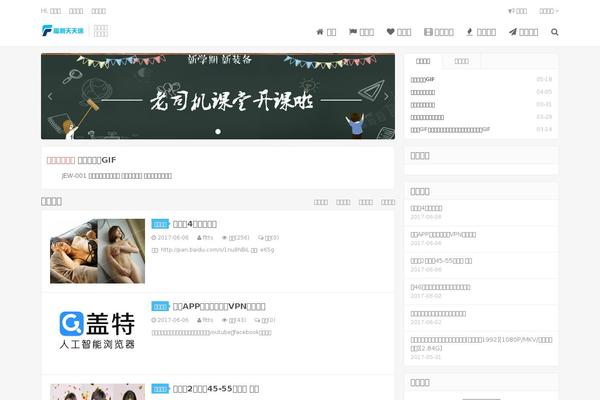Open the flag icon navigation item
Image resolution: width=600 pixels, height=400 pixels.
(x=361, y=32)
